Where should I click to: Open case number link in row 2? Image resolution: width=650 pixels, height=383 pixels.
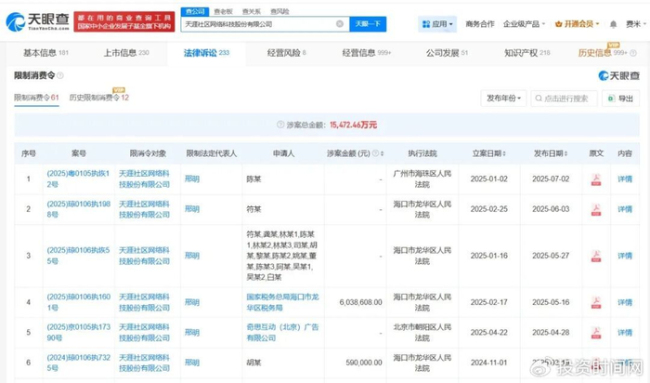point(78,209)
